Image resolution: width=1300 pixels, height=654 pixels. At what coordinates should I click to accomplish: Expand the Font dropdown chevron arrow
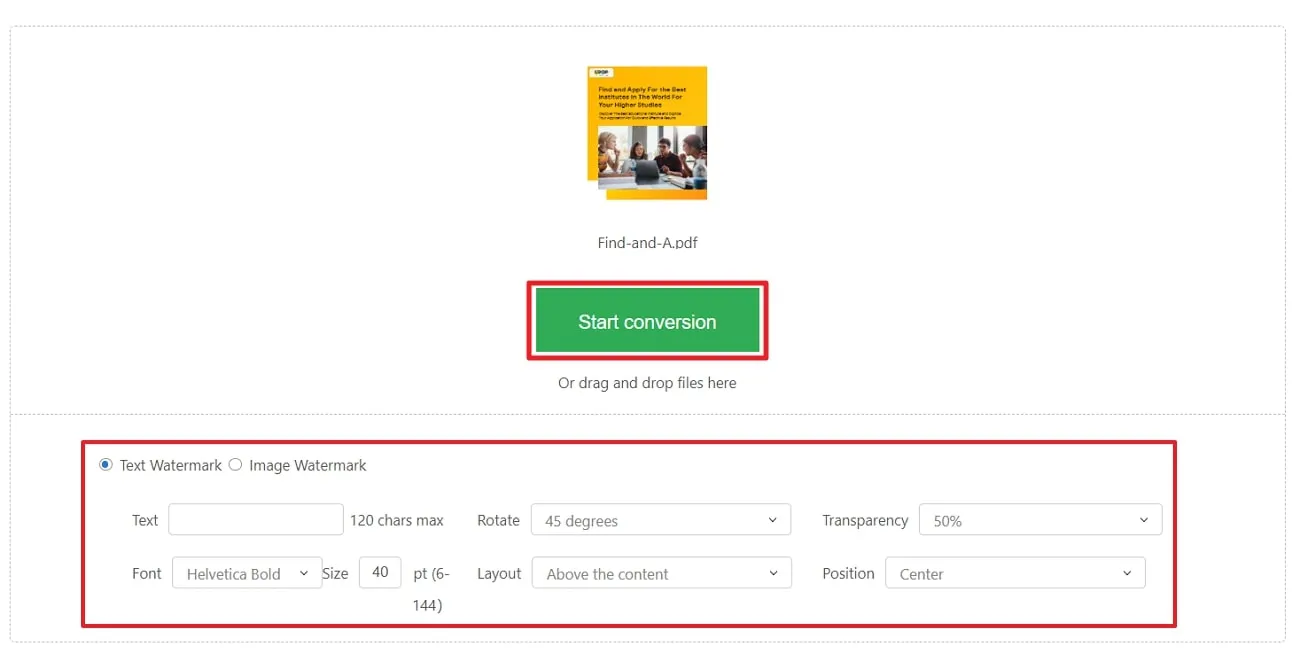tap(305, 573)
